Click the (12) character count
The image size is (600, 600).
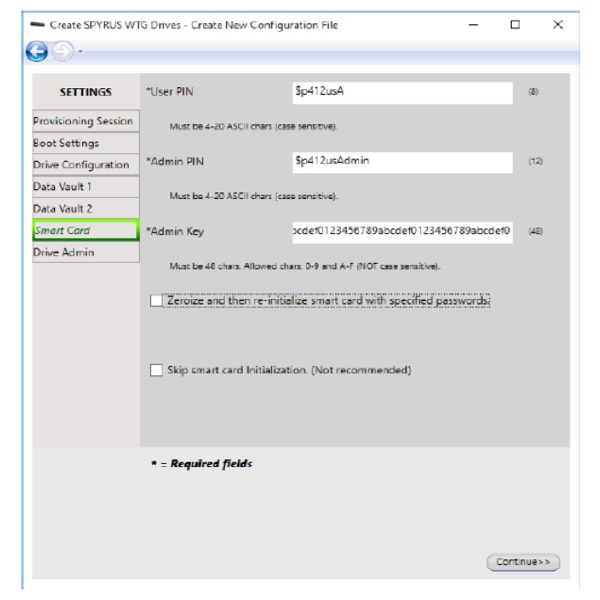[x=536, y=161]
